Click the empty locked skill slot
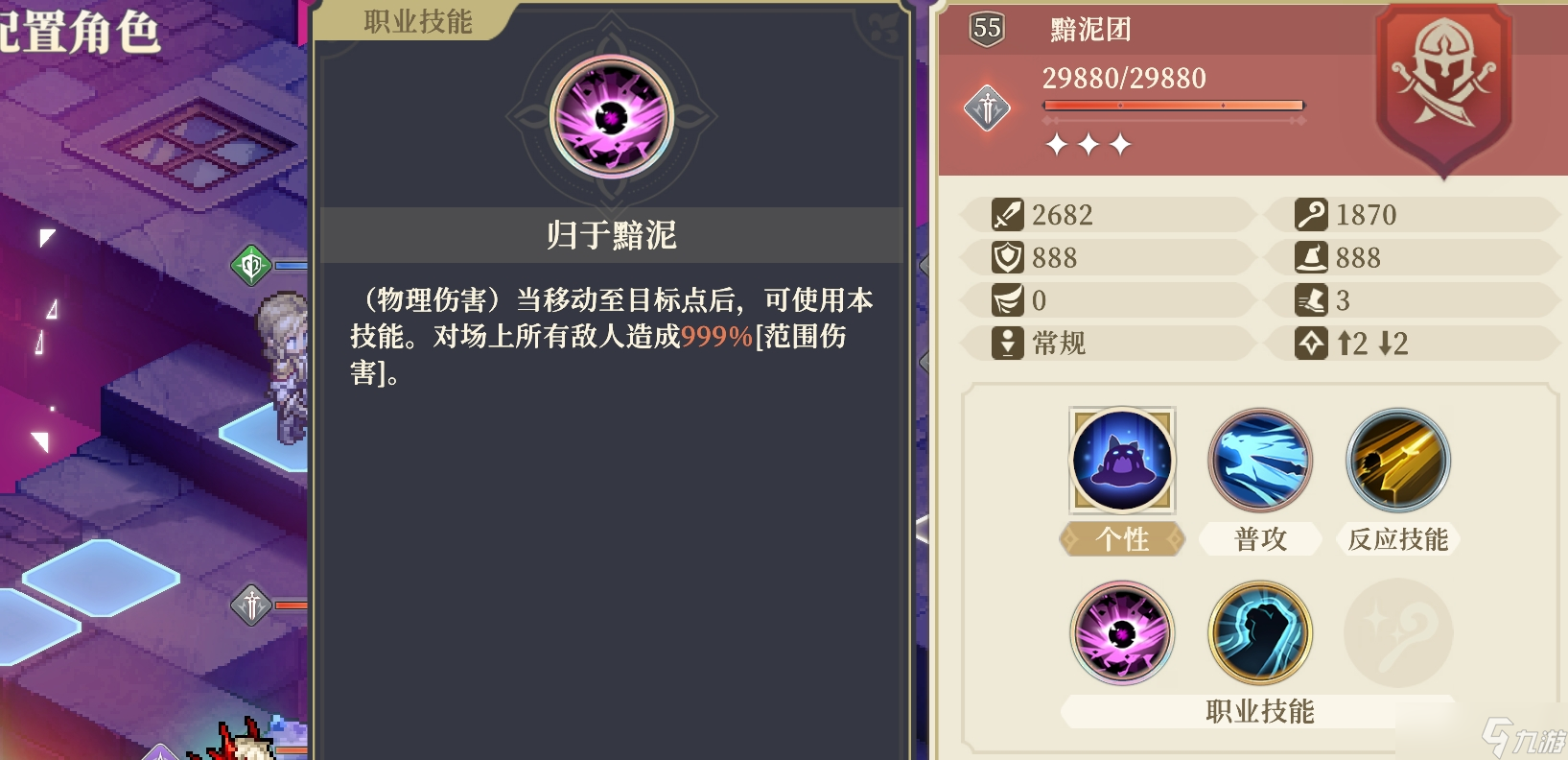This screenshot has height=760, width=1568. [x=1398, y=632]
